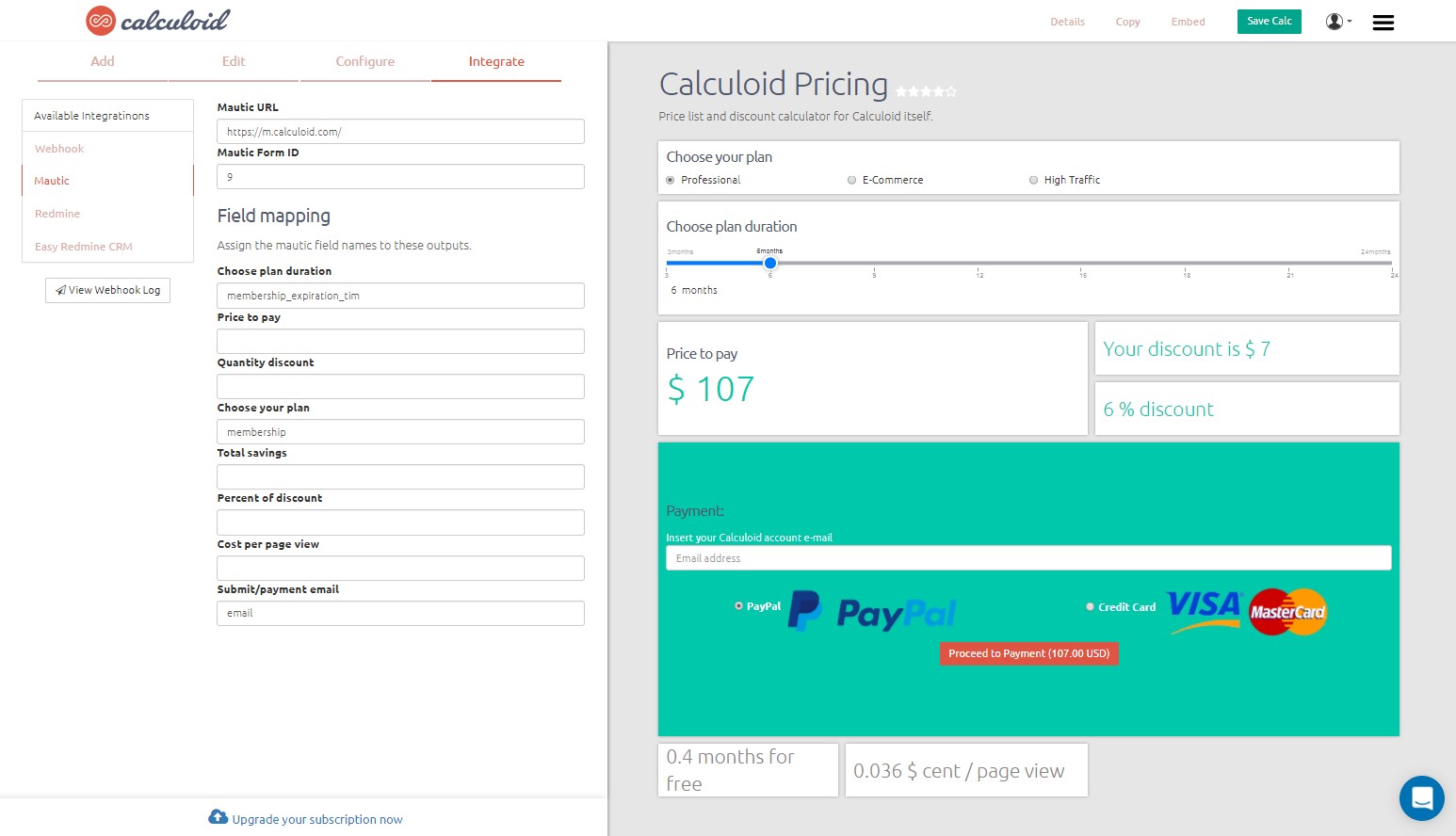Viewport: 1456px width, 836px height.
Task: Rate the calculator with the stars
Action: 926,91
